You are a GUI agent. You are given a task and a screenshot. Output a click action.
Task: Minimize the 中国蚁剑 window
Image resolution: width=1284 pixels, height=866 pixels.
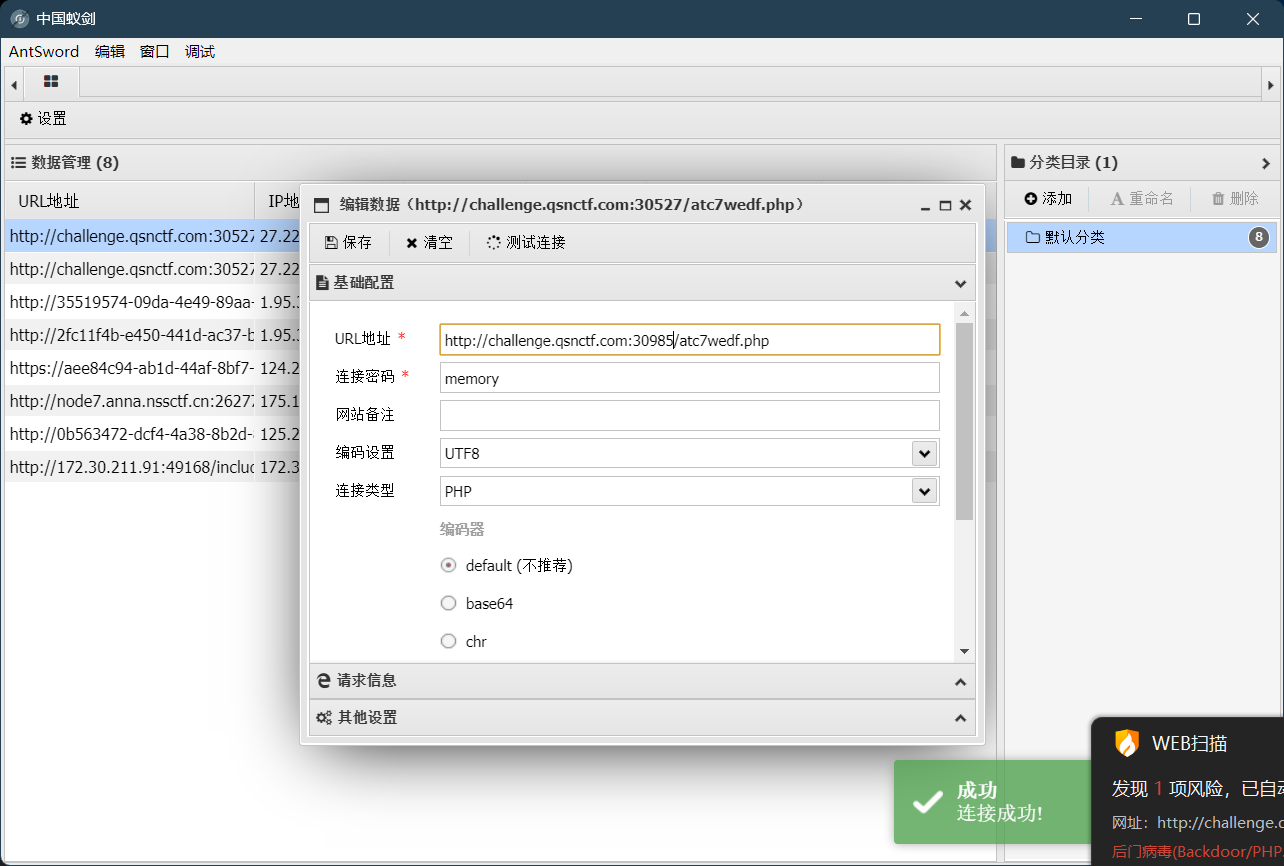click(x=1135, y=19)
